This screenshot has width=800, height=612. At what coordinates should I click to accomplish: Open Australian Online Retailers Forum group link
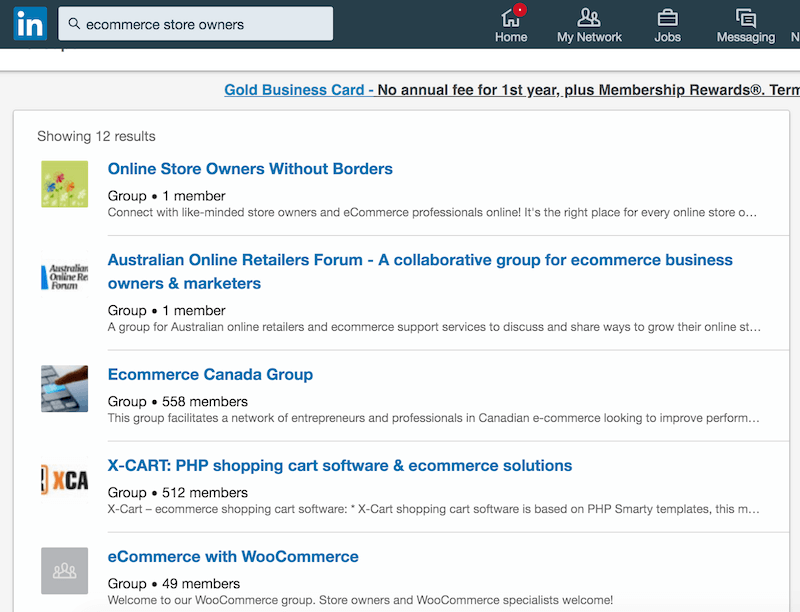420,271
